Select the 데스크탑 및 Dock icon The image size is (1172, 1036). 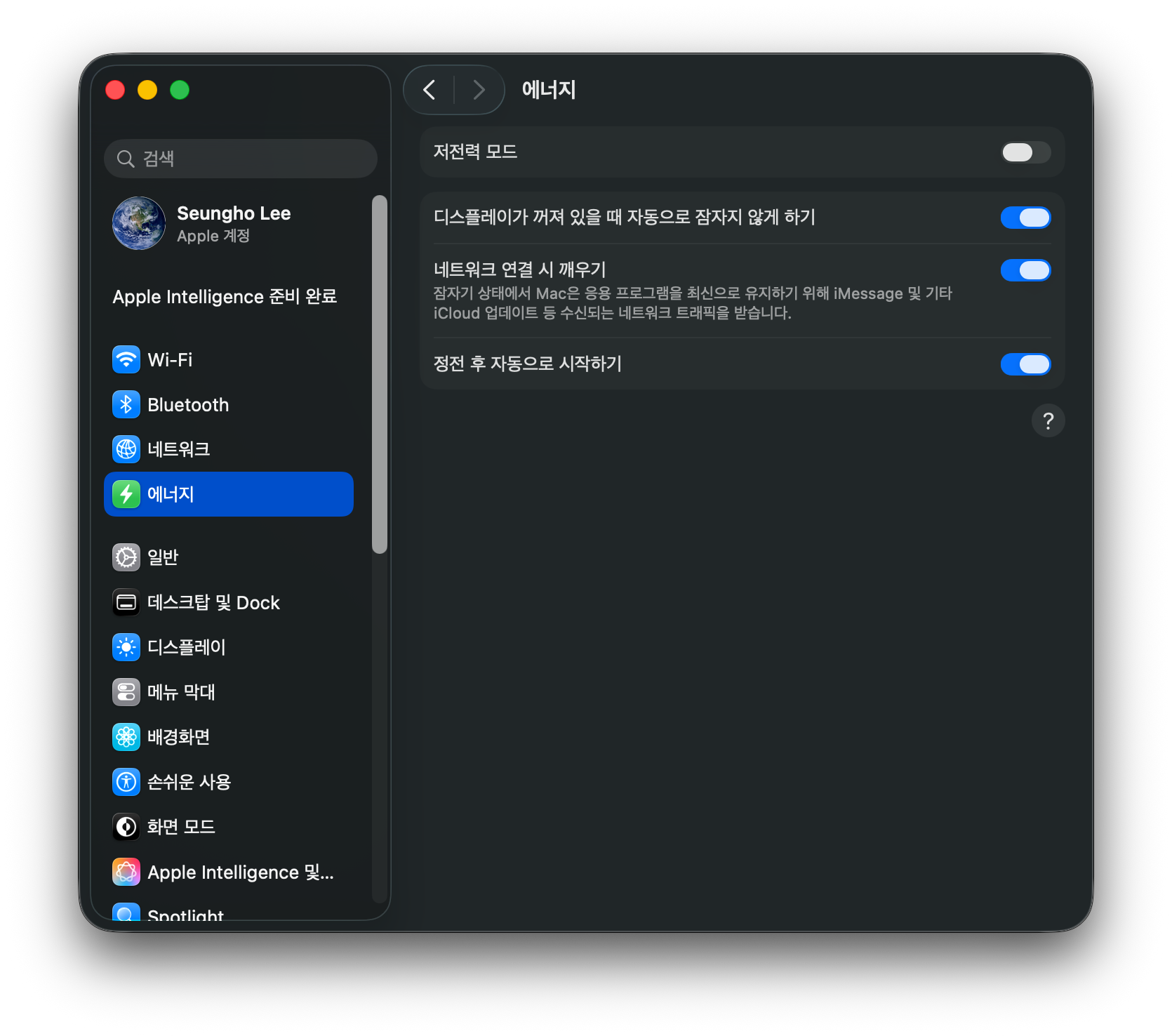pyautogui.click(x=126, y=602)
